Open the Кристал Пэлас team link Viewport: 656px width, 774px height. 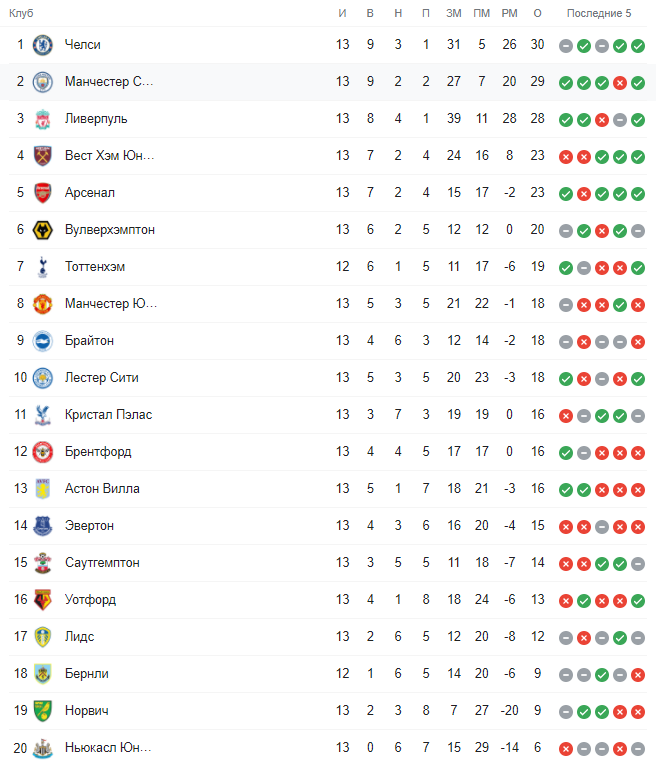[108, 415]
